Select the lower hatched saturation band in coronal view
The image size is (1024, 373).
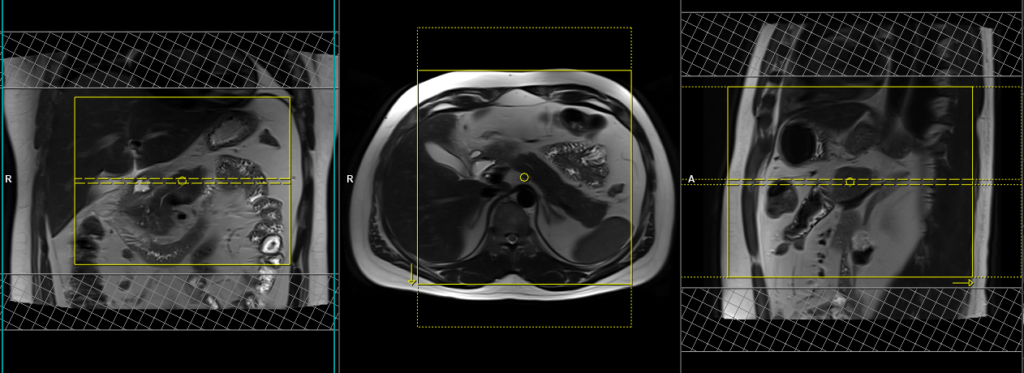click(170, 301)
